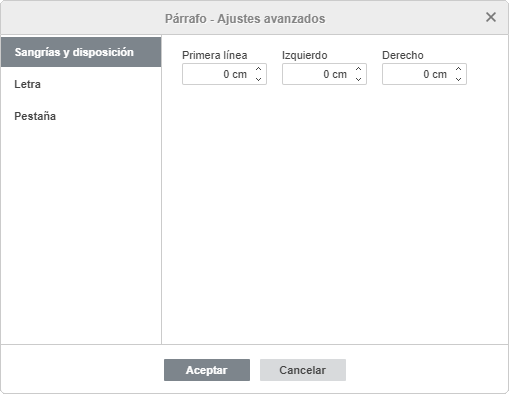Increase the Derecho indent value
Image resolution: width=509 pixels, height=394 pixels.
458,69
